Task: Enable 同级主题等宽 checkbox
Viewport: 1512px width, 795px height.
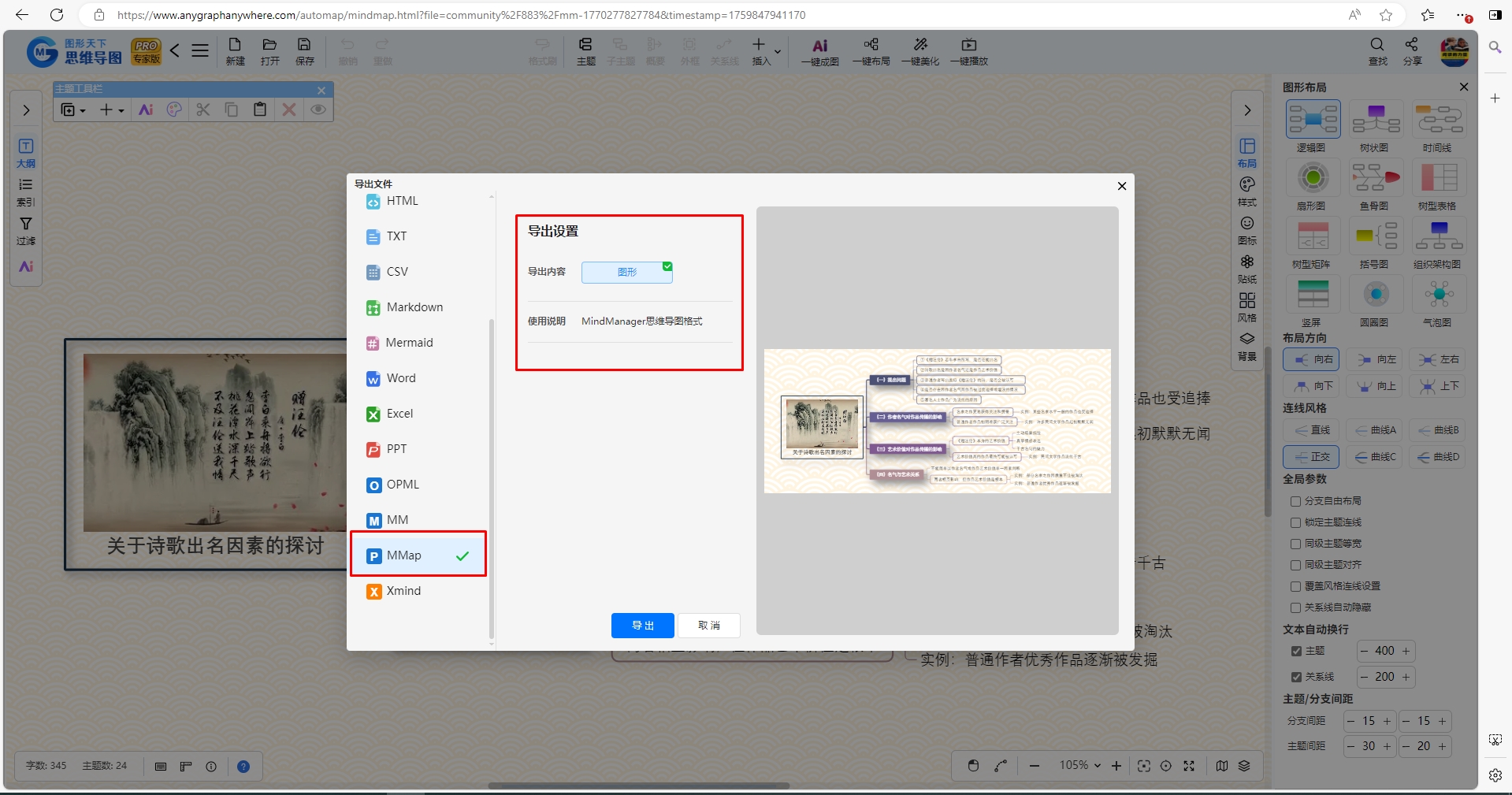Action: pos(1295,544)
